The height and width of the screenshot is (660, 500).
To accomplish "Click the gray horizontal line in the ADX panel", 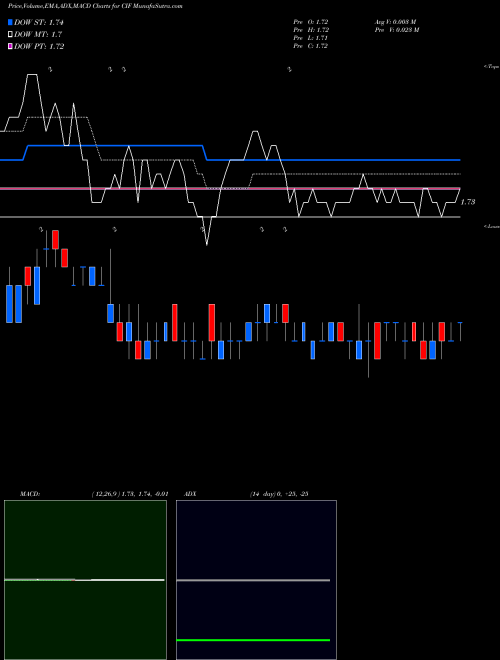I will (253, 580).
